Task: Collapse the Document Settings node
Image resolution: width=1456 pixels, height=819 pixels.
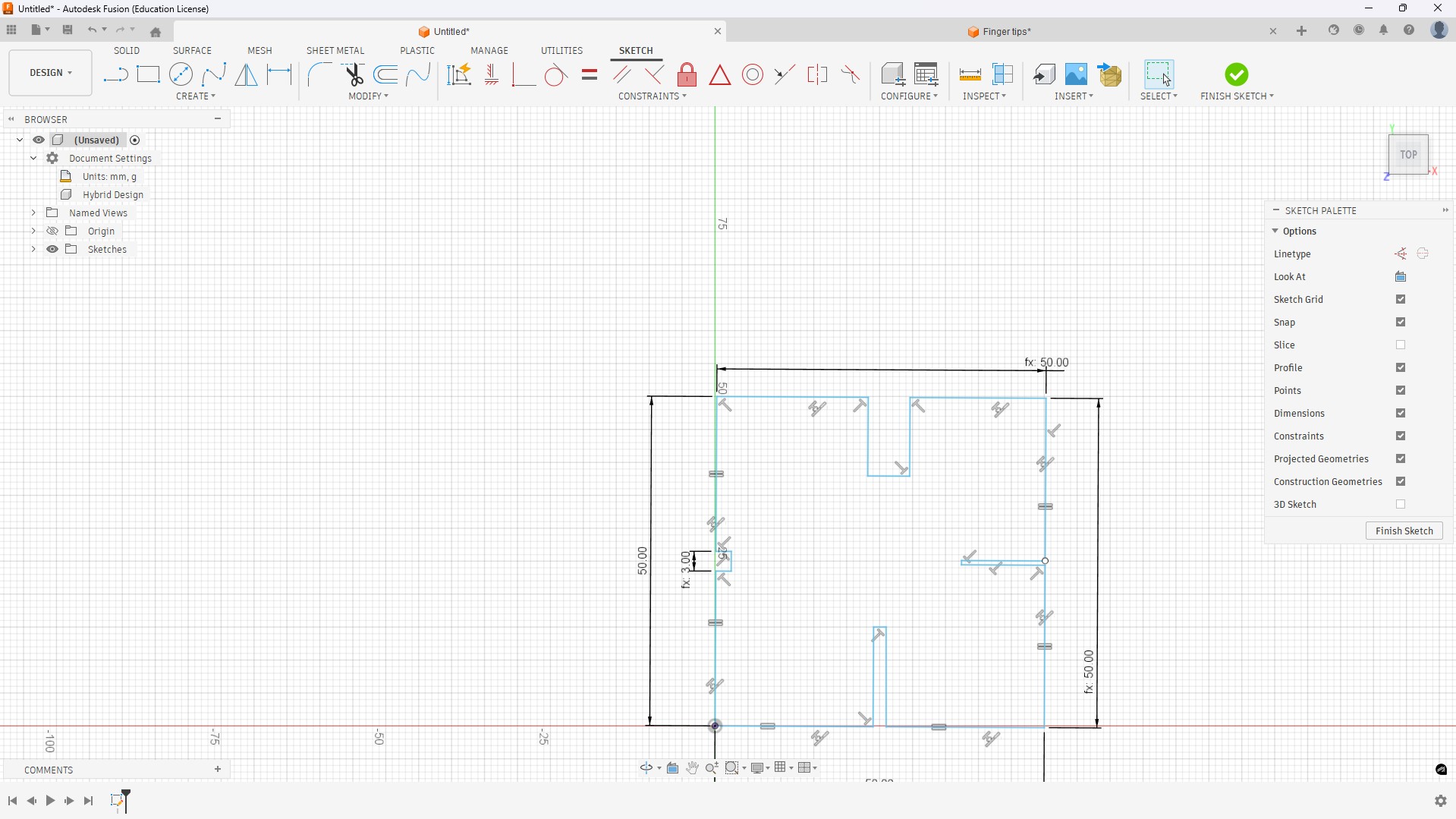Action: point(33,159)
